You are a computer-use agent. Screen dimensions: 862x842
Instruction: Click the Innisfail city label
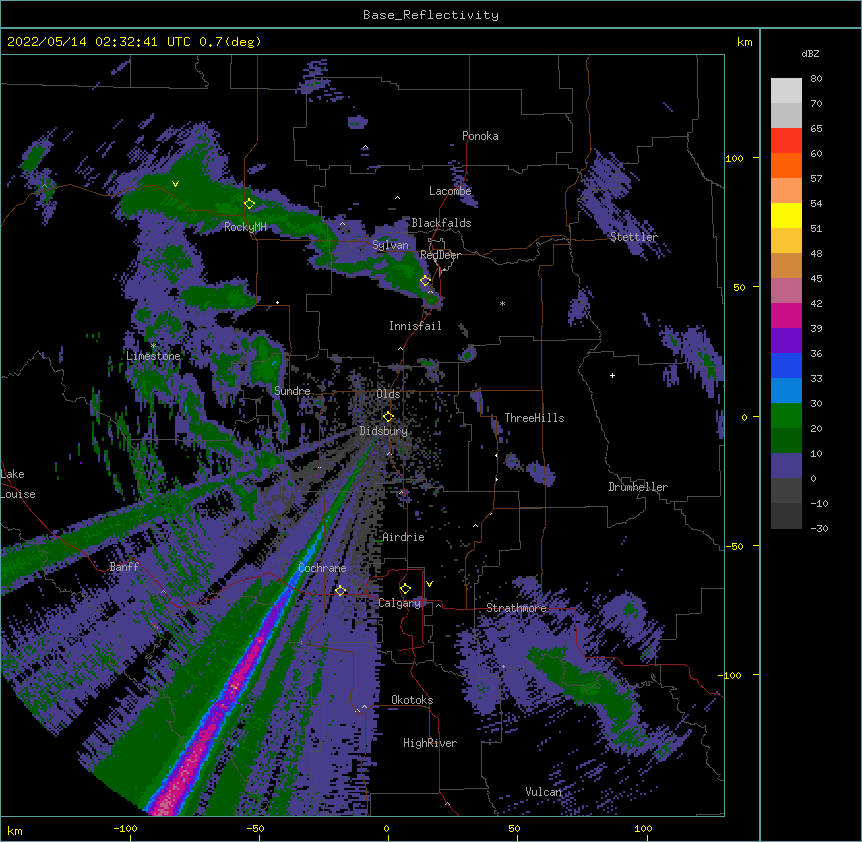pos(415,326)
